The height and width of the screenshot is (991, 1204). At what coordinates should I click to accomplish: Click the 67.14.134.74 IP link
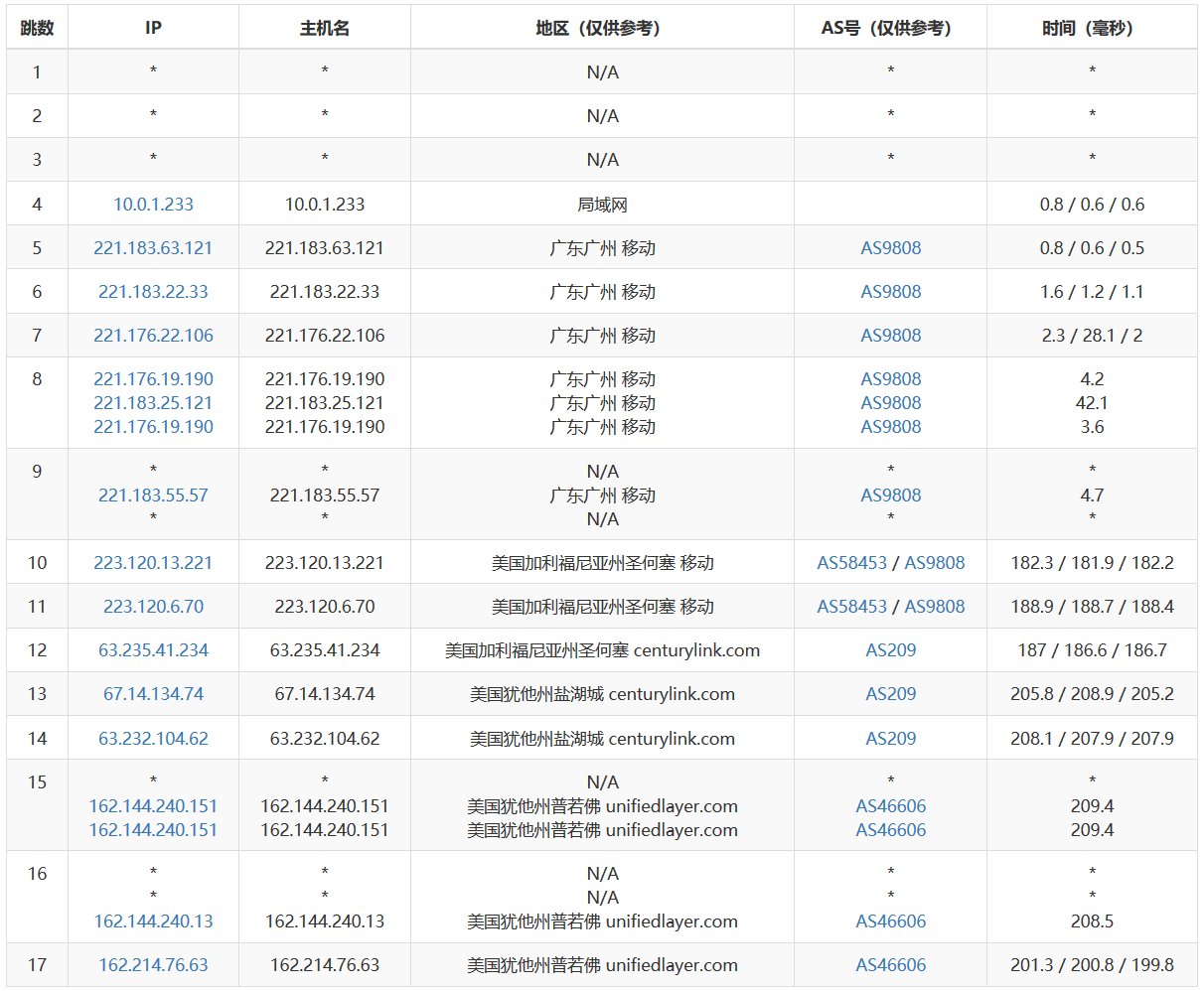153,693
